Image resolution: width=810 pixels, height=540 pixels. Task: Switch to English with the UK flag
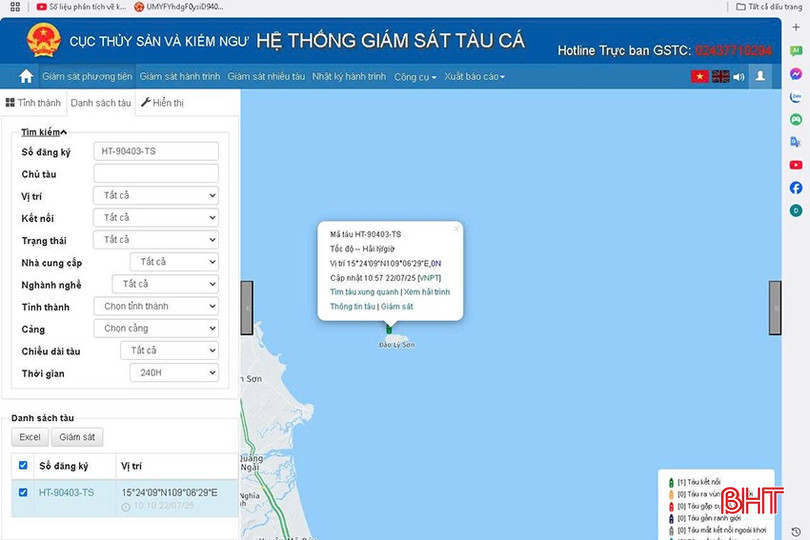pos(720,76)
